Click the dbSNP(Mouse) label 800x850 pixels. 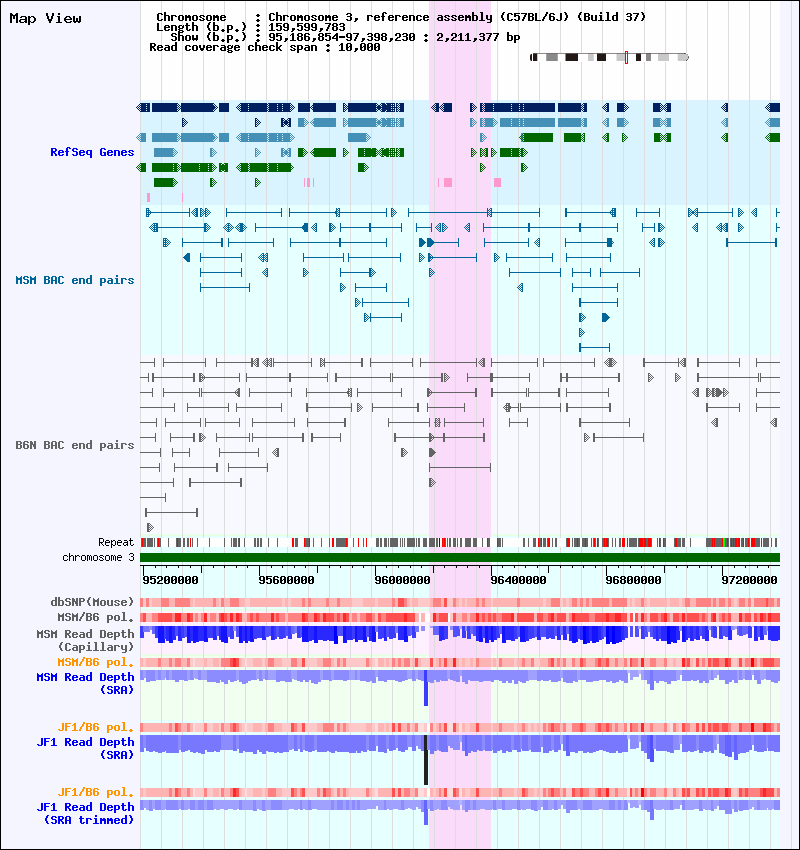[92, 602]
